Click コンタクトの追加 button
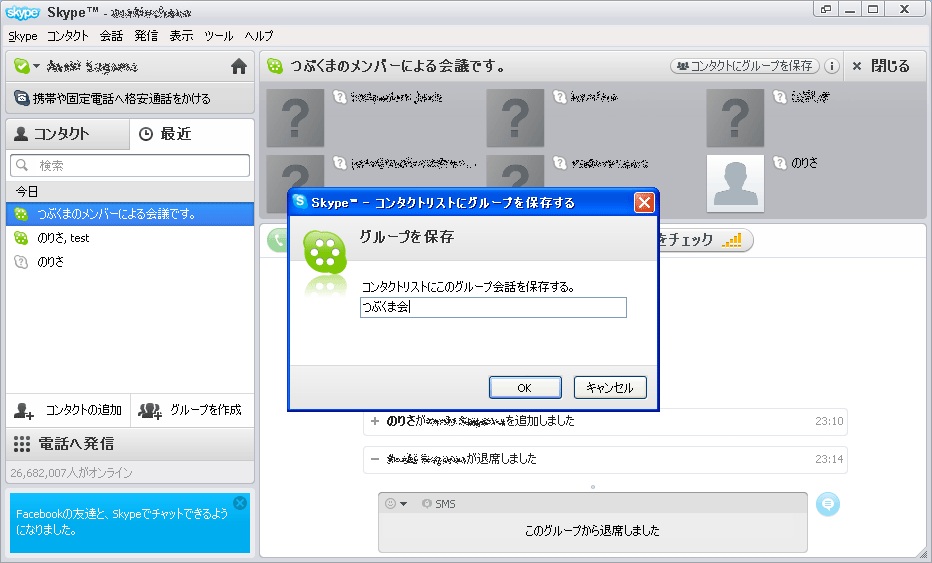 point(68,410)
